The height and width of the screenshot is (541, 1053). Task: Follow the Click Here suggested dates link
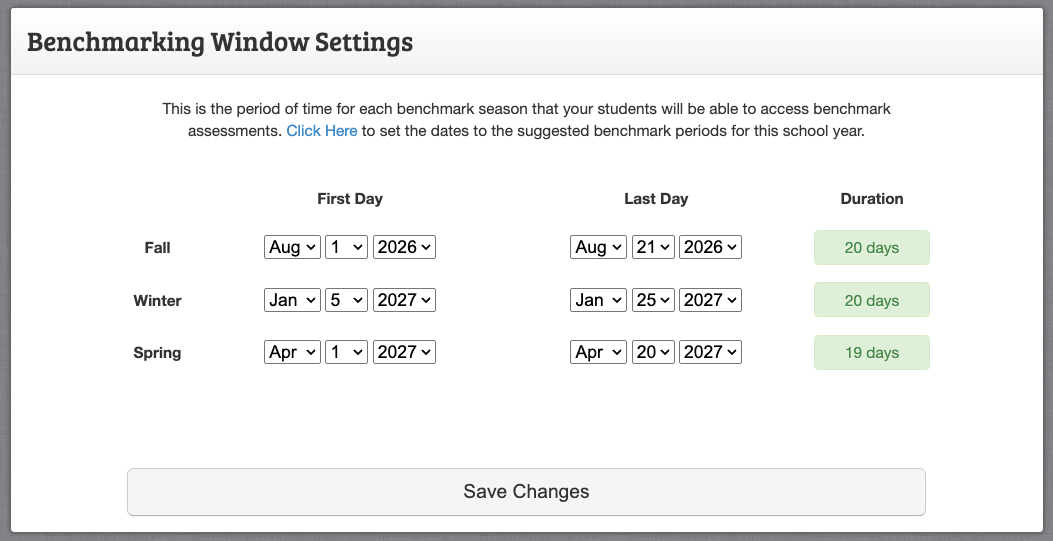[x=322, y=131]
